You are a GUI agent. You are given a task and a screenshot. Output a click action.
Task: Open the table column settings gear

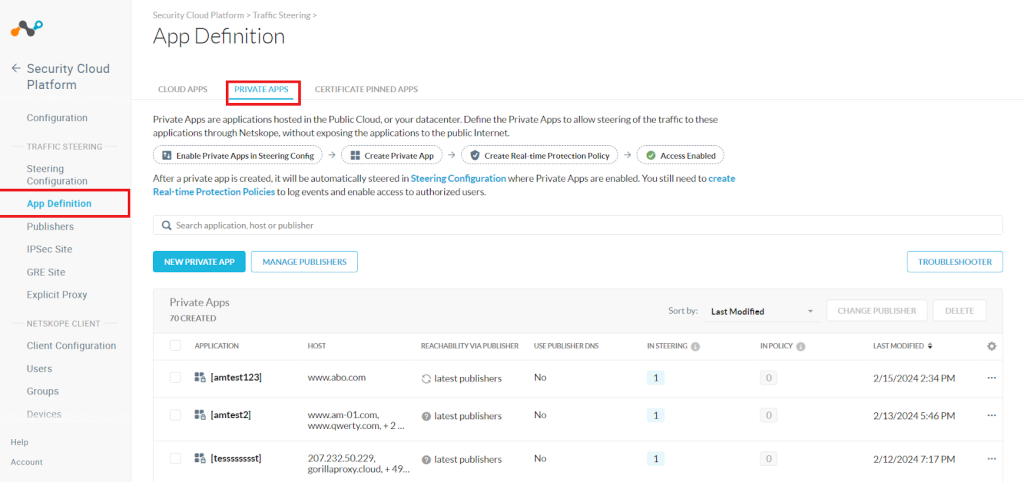(991, 346)
